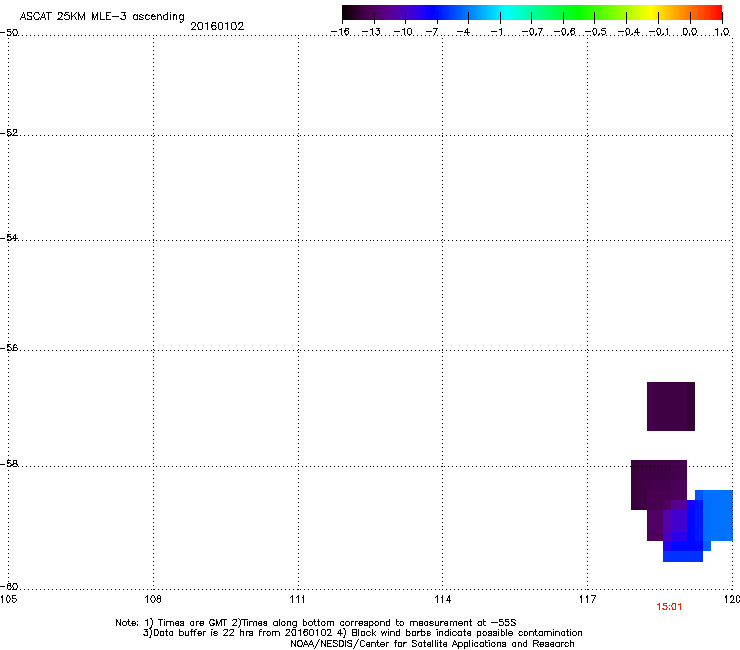Click the colorbar label 1.0
The width and height of the screenshot is (740, 650).
point(722,32)
